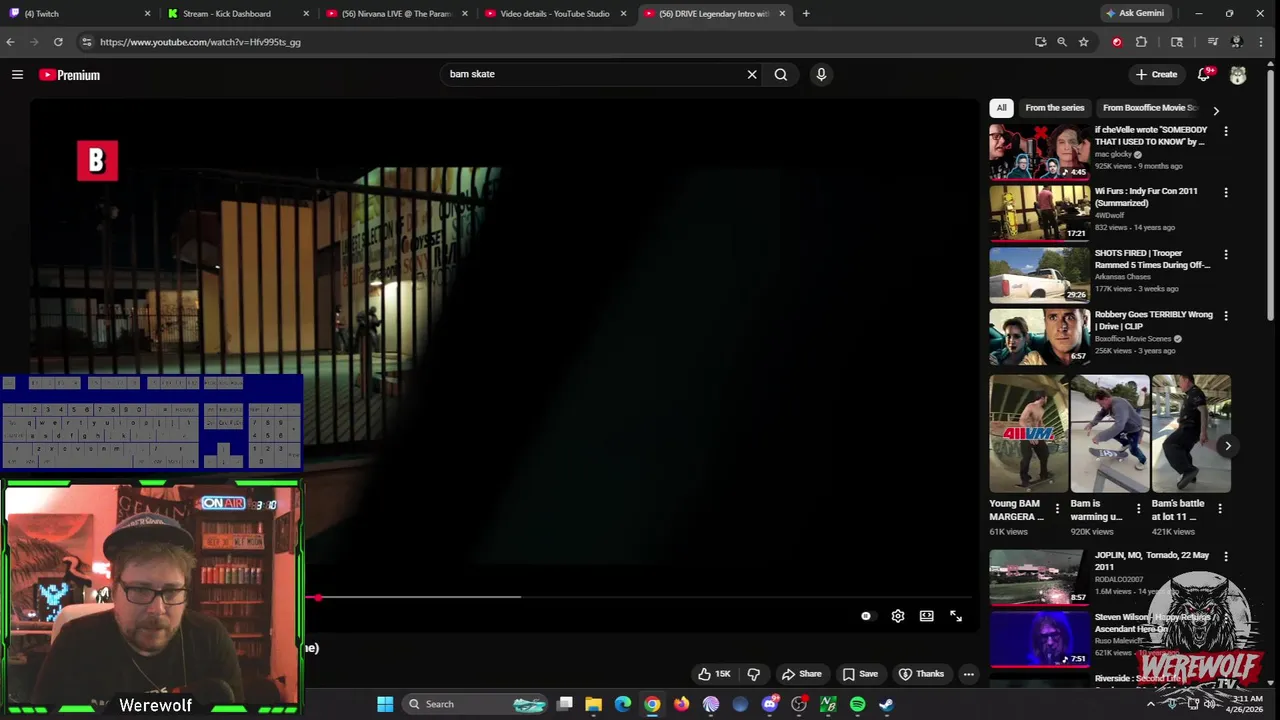Viewport: 1280px width, 720px height.
Task: Open File Explorer from taskbar
Action: pyautogui.click(x=594, y=704)
